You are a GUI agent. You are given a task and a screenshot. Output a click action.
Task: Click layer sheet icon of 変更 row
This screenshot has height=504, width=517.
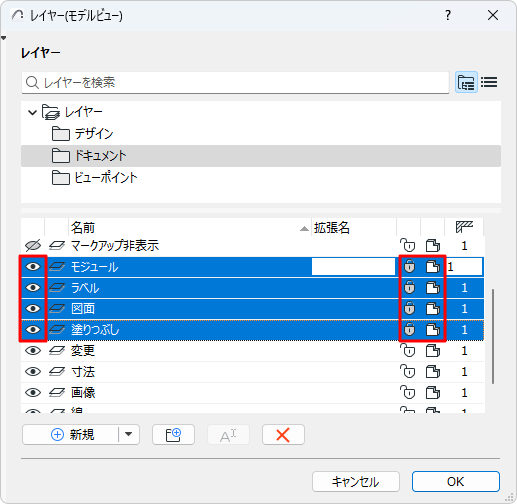pyautogui.click(x=57, y=351)
